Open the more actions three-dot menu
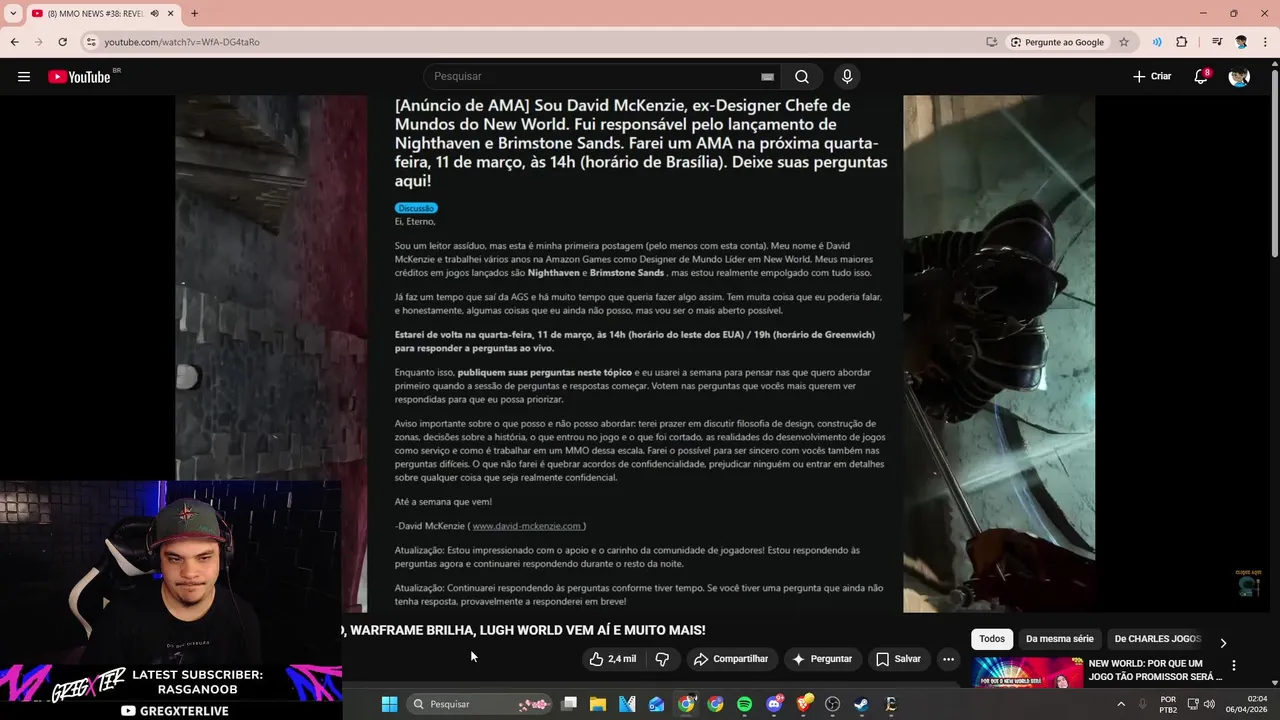The image size is (1280, 720). (x=948, y=659)
